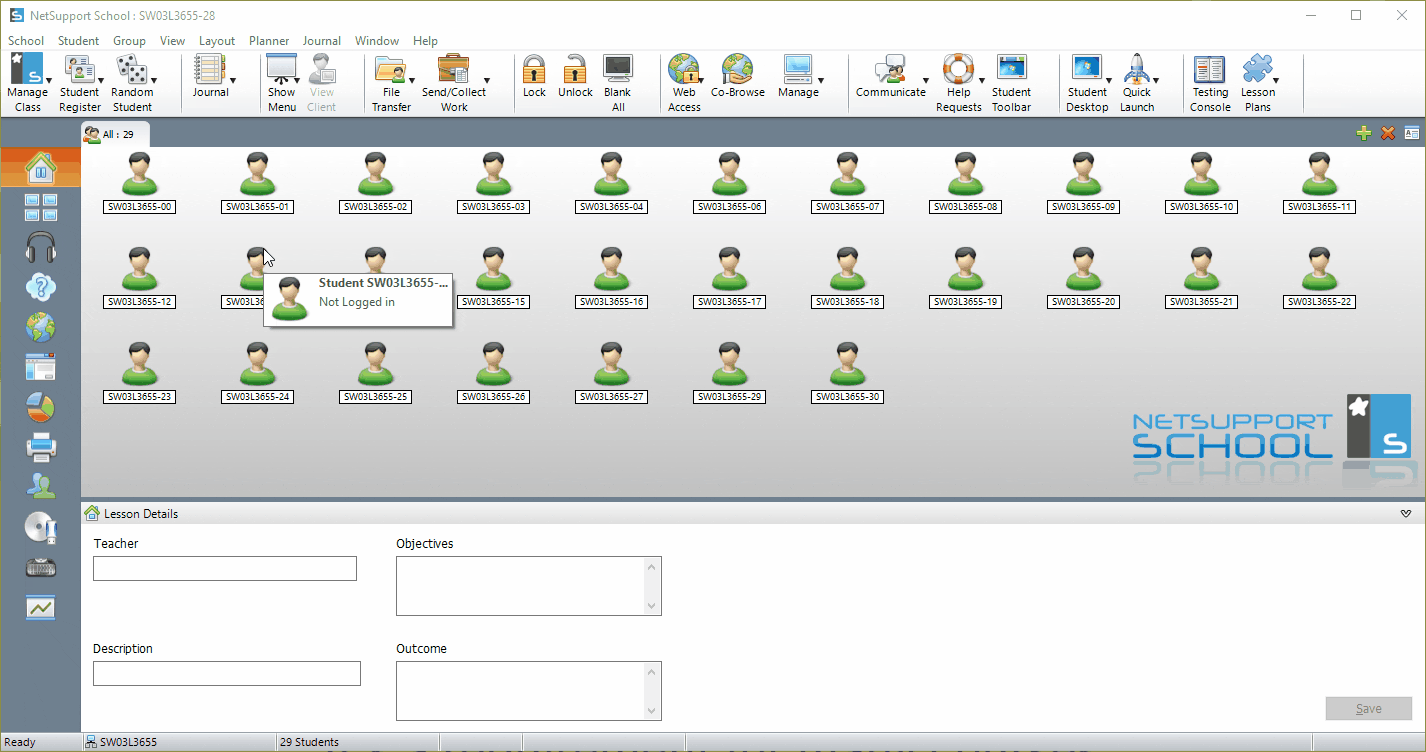Viewport: 1426px width, 752px height.
Task: Switch to Audio headphones view in sidebar
Action: tap(41, 247)
